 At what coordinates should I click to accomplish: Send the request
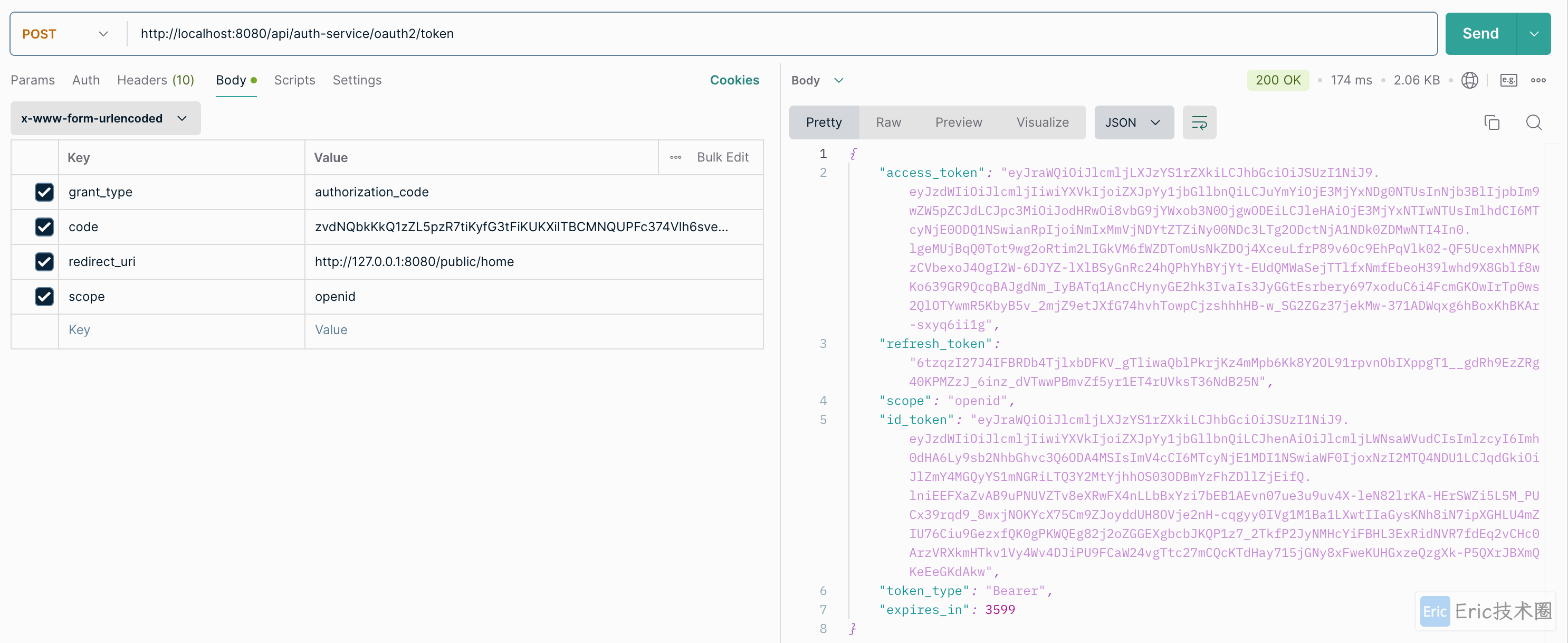[1480, 33]
